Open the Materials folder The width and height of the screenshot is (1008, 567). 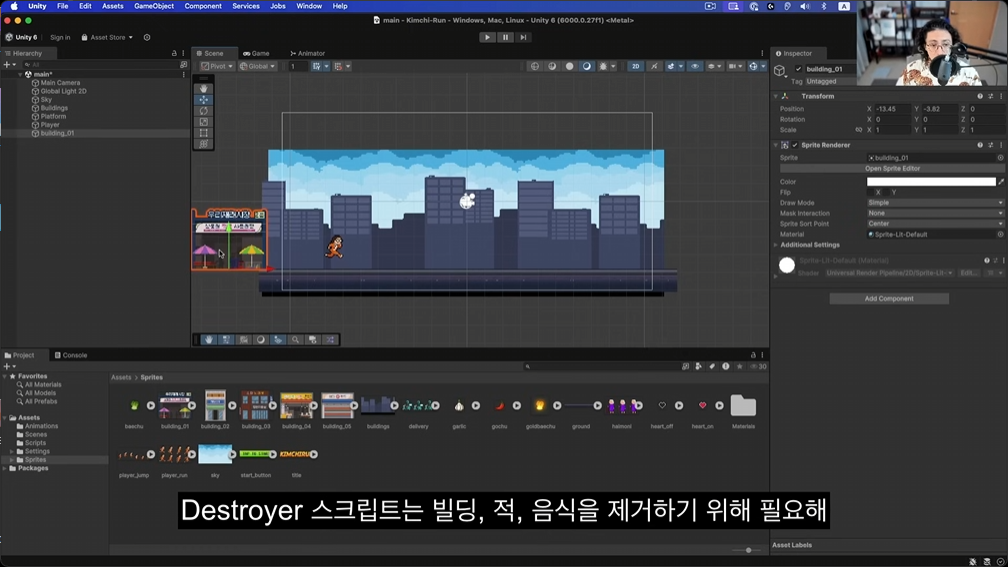pyautogui.click(x=743, y=406)
